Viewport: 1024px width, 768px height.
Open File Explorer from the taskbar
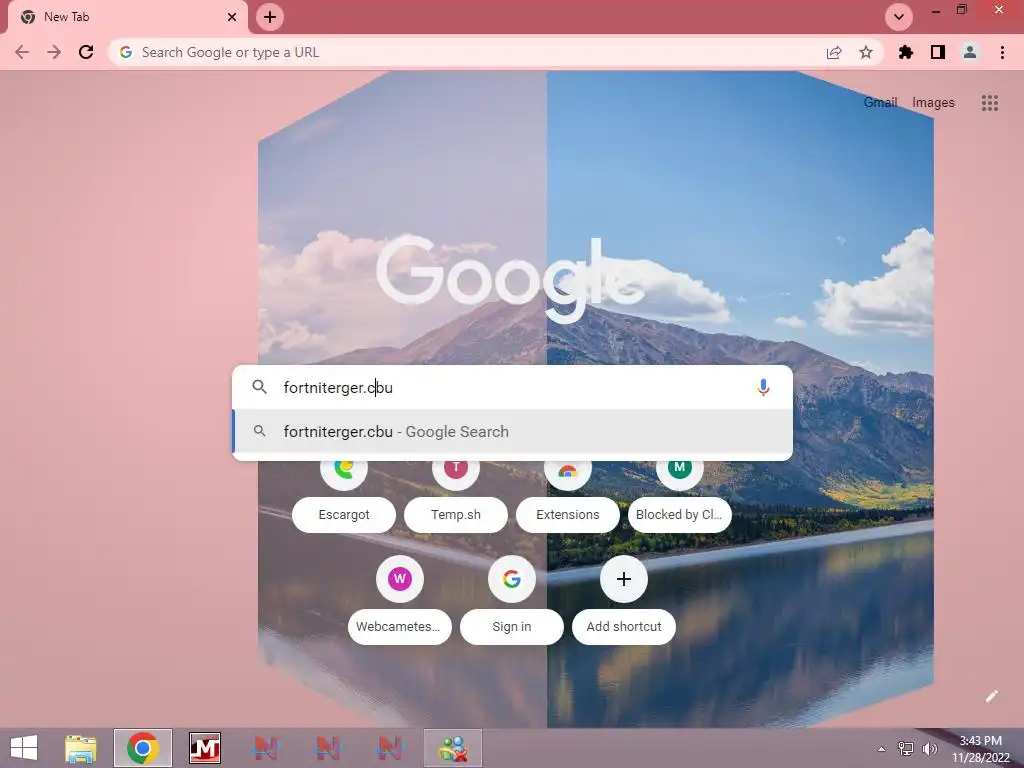click(80, 748)
